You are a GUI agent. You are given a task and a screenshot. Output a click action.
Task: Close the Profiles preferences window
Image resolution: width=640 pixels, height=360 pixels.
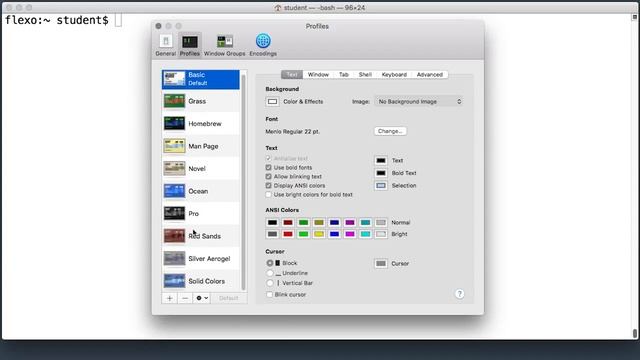coord(158,26)
